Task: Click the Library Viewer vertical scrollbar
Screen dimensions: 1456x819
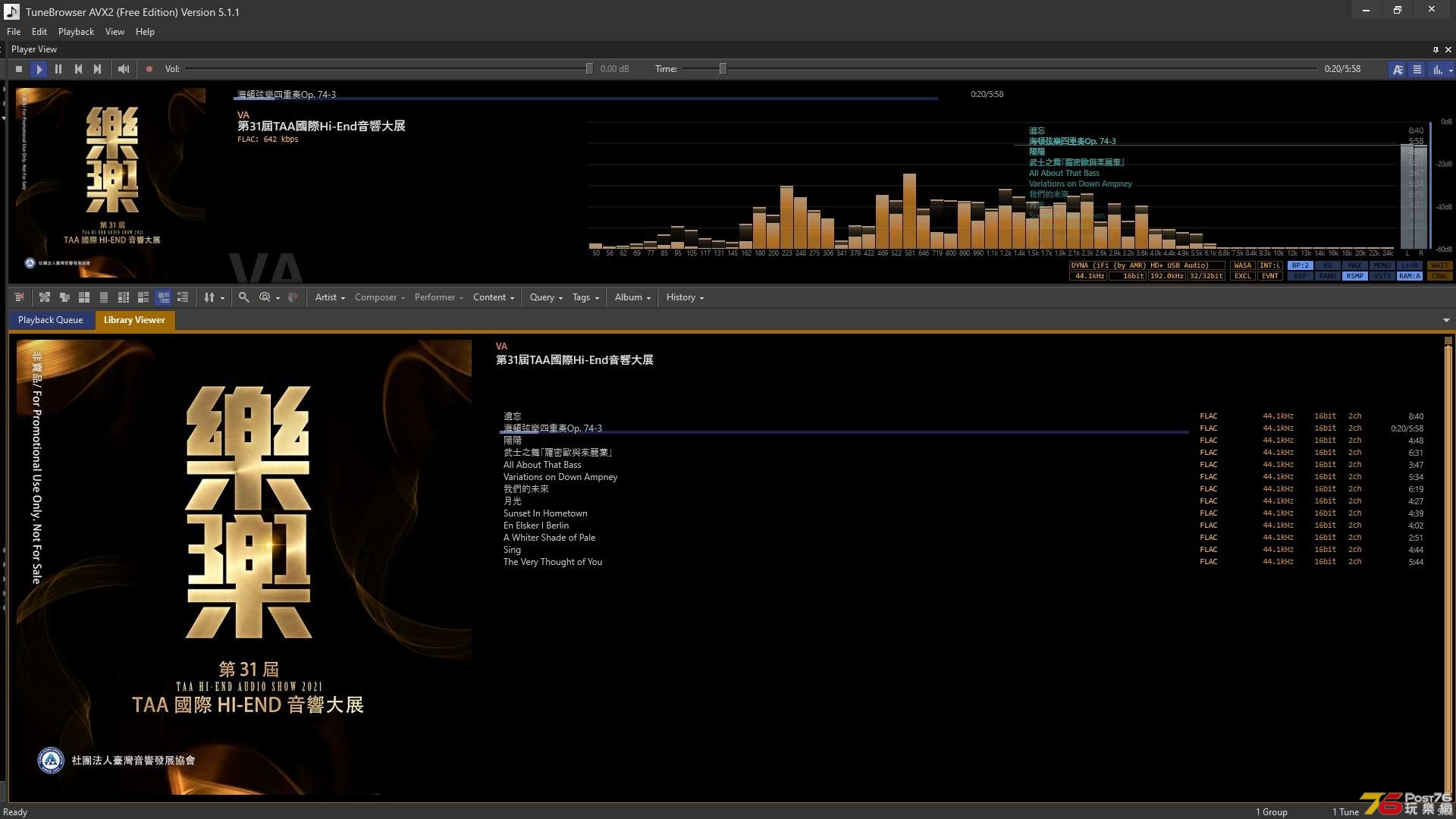Action: (x=1448, y=567)
